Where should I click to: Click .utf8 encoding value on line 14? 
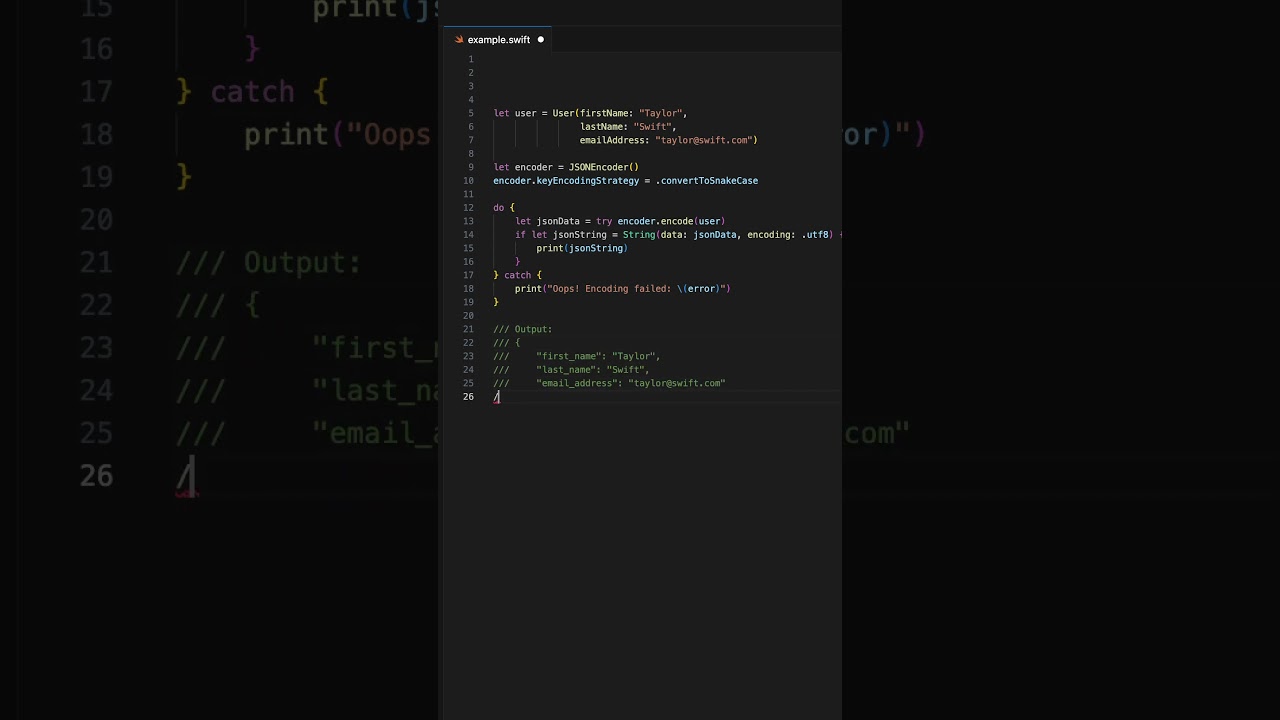click(817, 235)
